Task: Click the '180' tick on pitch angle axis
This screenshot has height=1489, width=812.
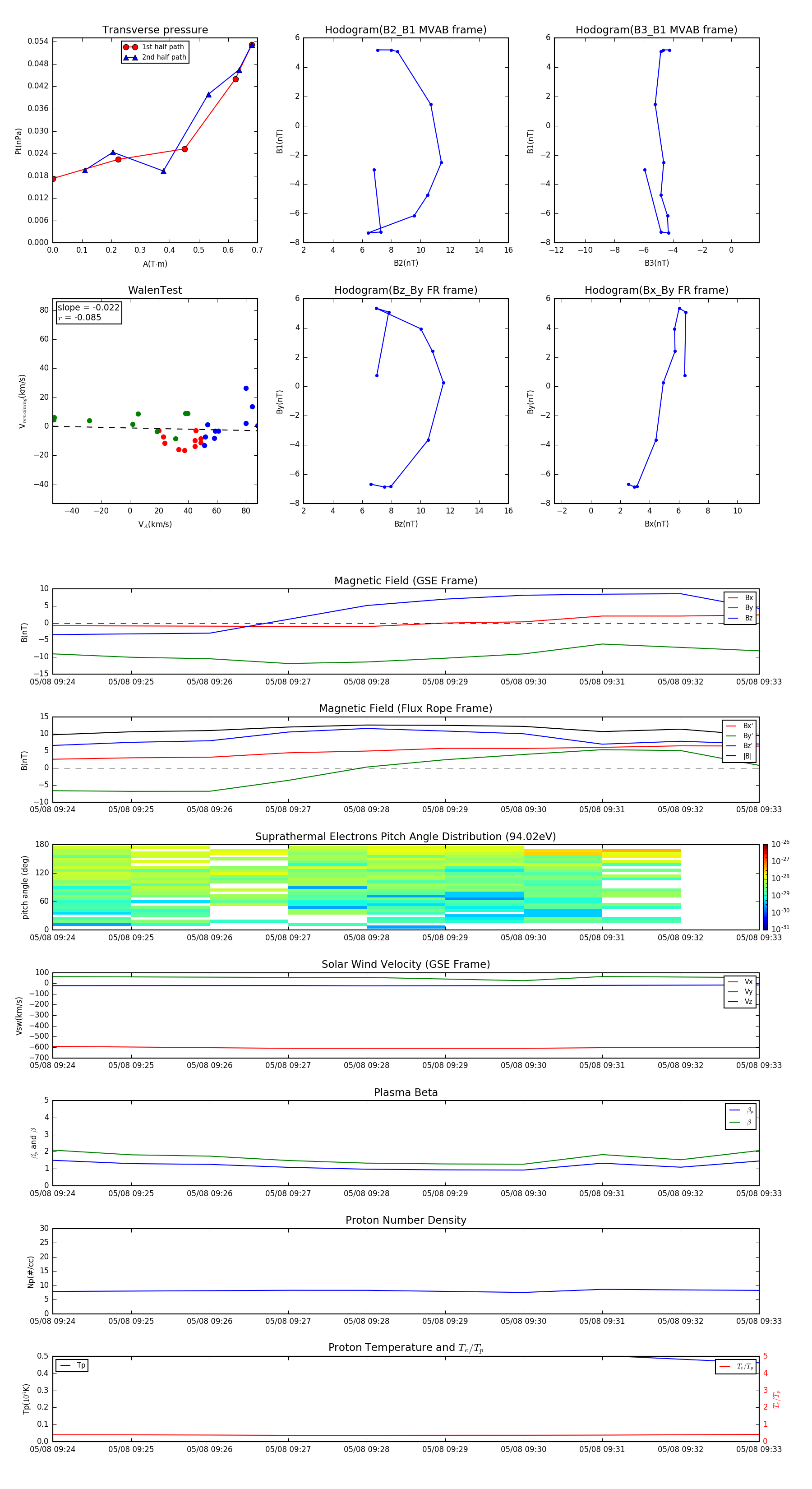Action: 42,845
